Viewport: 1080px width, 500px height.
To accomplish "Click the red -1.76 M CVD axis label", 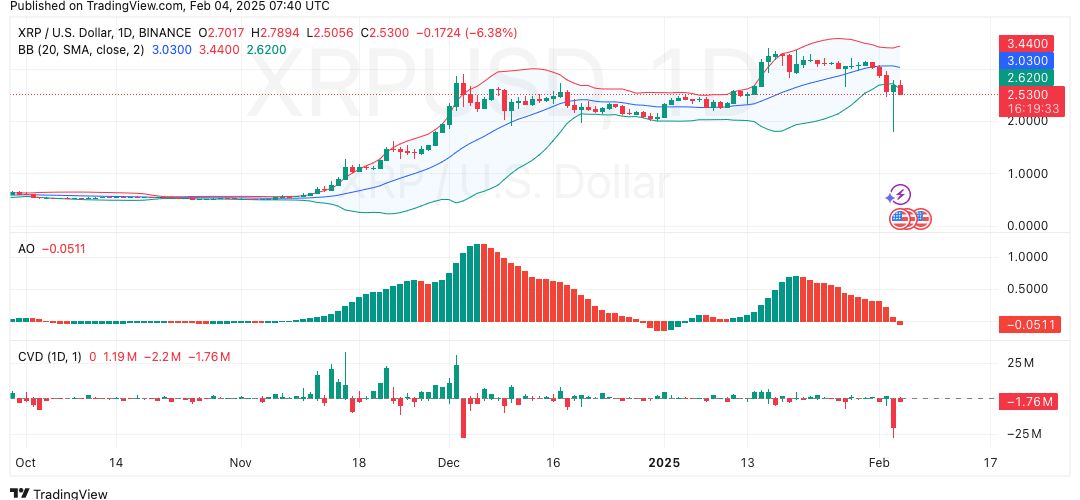I will [x=1028, y=402].
